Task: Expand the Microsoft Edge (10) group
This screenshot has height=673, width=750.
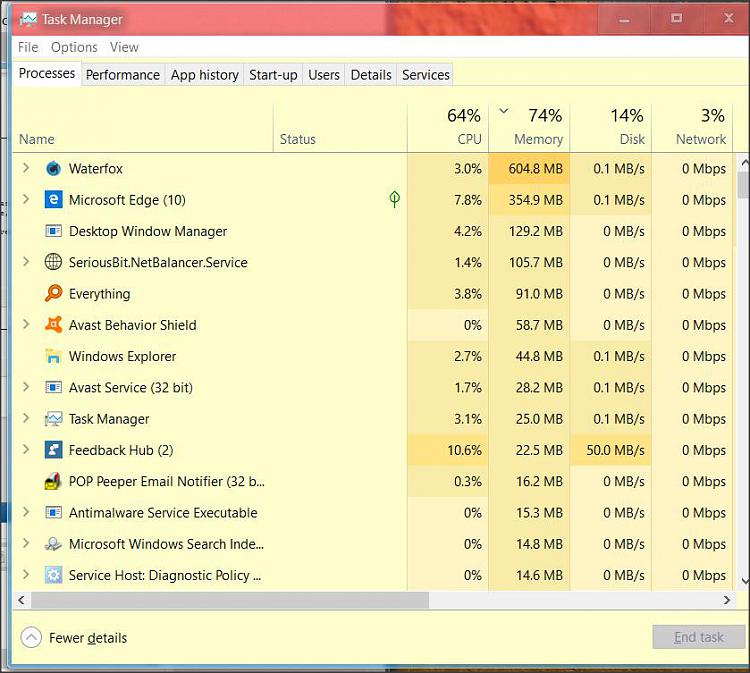Action: (26, 199)
